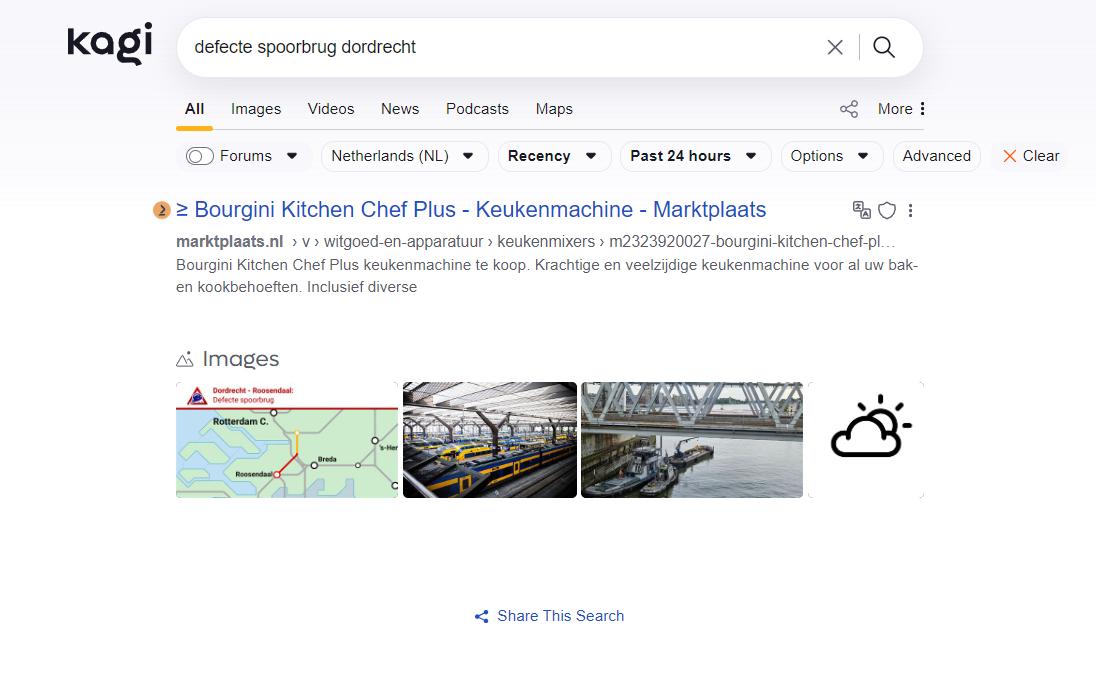The height and width of the screenshot is (692, 1096).
Task: Click the Kagi logo
Action: point(110,44)
